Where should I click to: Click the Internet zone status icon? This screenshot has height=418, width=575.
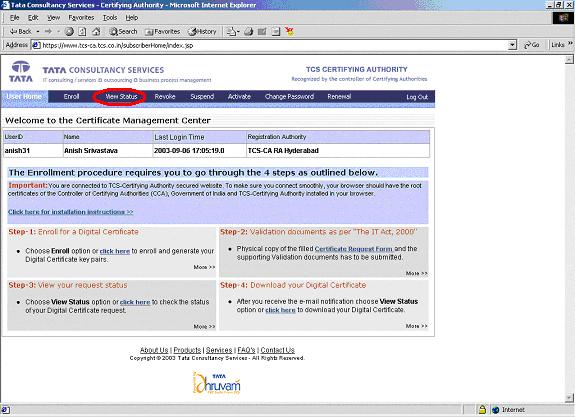click(495, 410)
